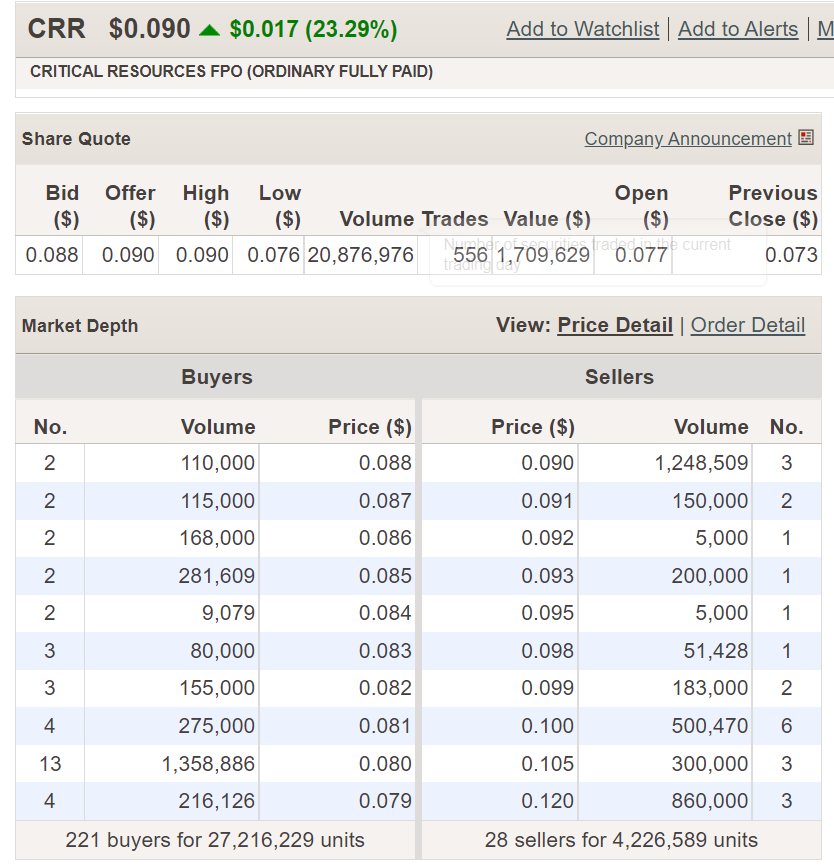834x866 pixels.
Task: Select seller volume 200,000
Action: pos(710,576)
